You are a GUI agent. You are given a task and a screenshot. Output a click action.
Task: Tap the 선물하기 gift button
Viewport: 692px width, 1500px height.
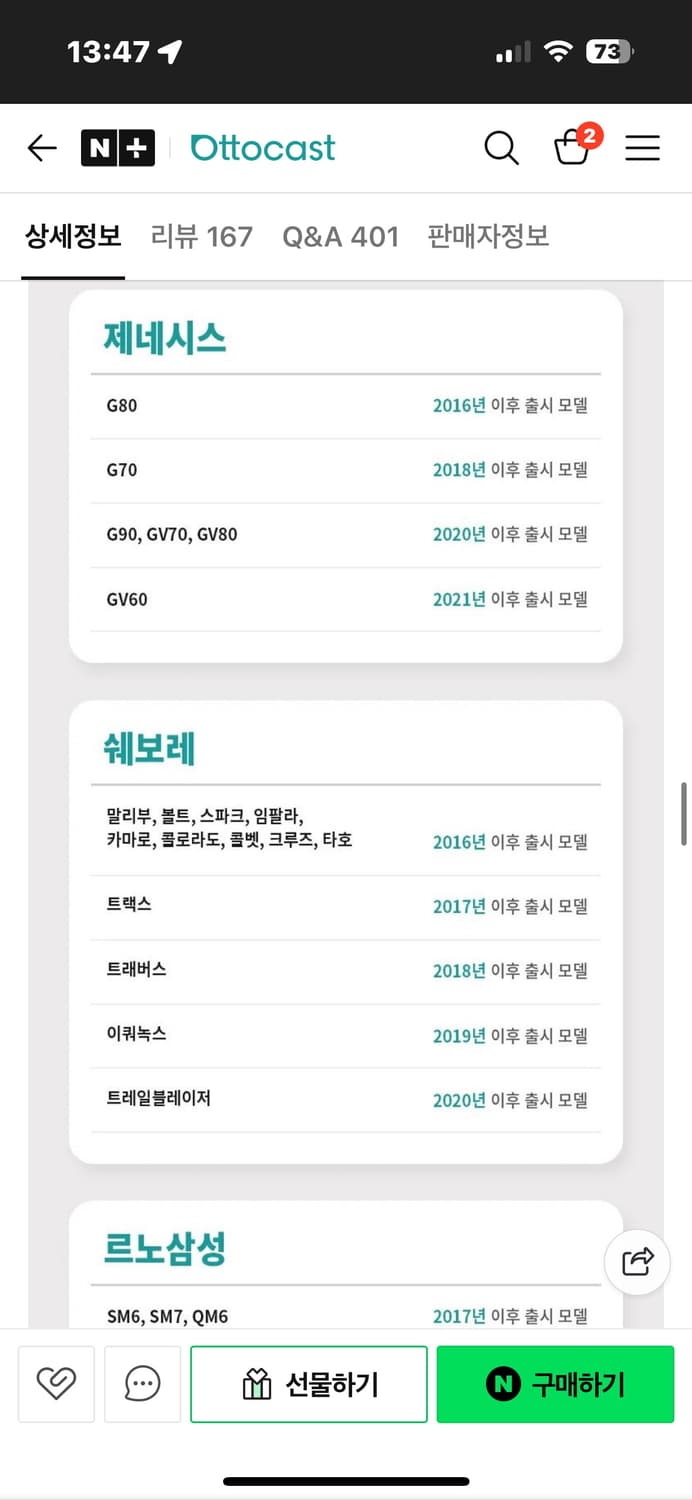308,1384
